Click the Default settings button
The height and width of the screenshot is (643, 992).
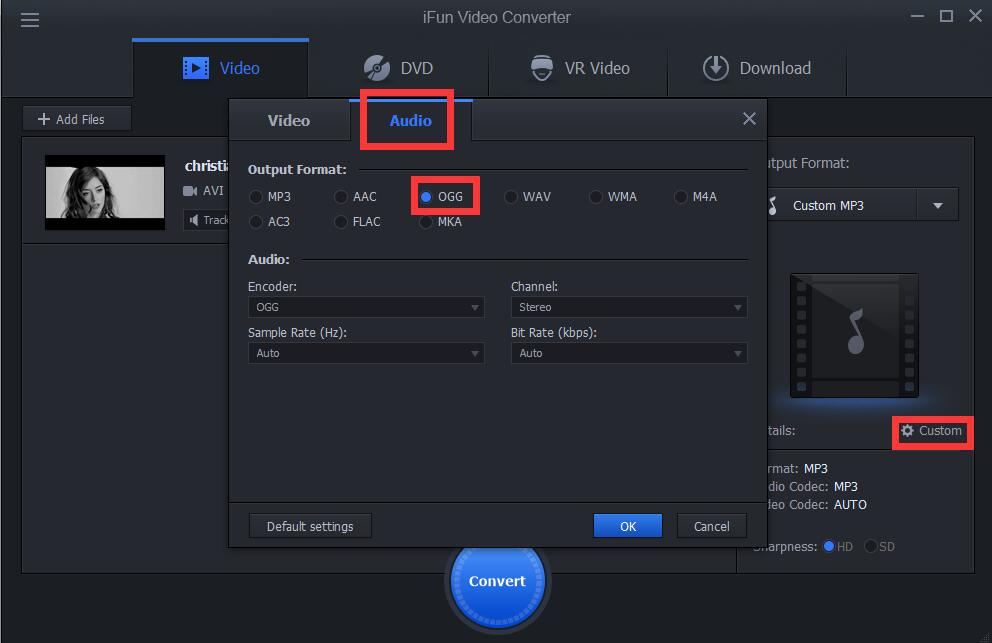(310, 526)
